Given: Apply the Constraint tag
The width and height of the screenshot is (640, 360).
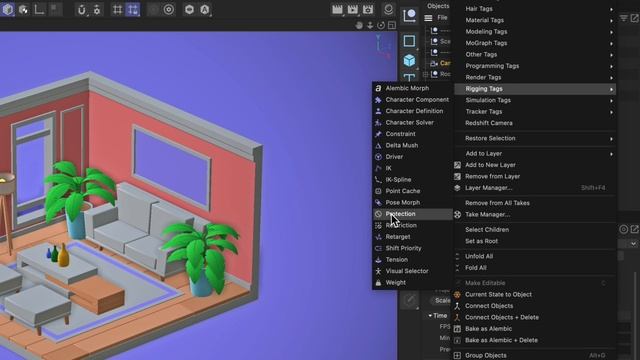Looking at the screenshot, I should tap(412, 134).
